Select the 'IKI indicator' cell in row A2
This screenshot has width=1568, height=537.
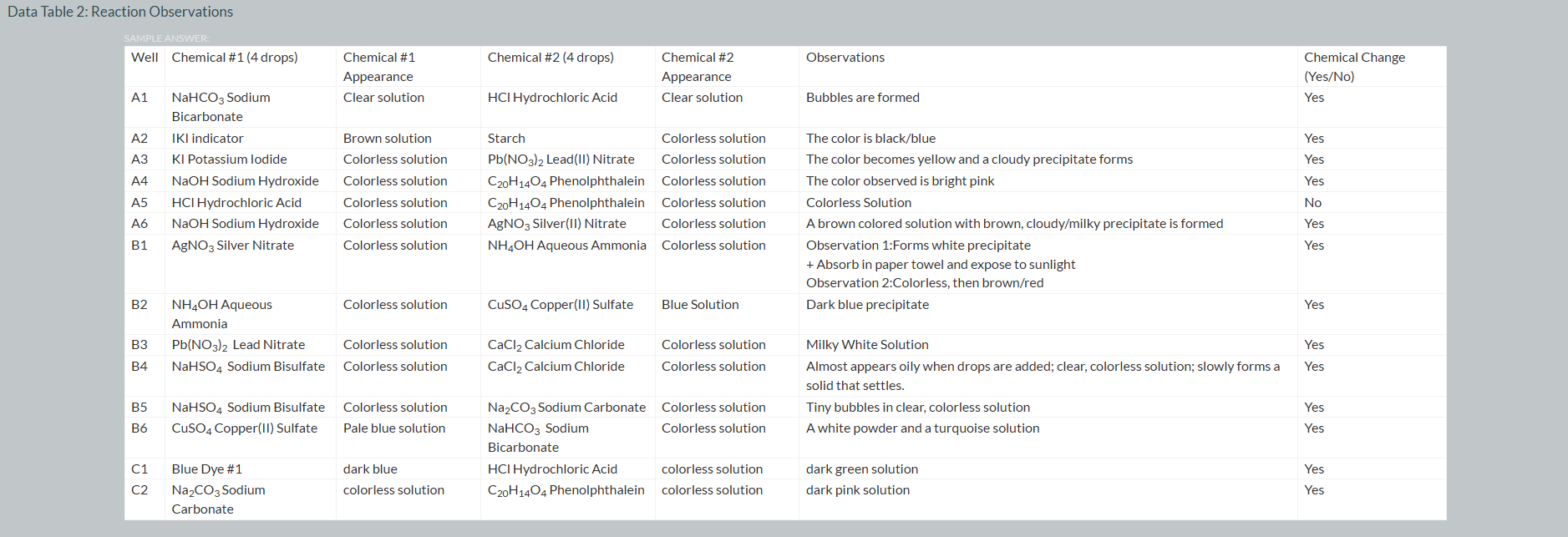[x=207, y=139]
